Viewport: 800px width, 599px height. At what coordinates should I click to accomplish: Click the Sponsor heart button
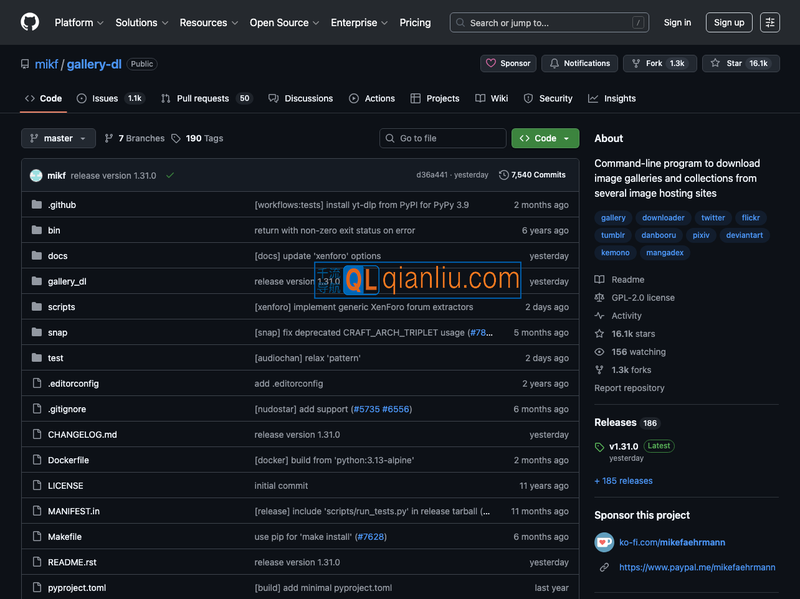508,63
